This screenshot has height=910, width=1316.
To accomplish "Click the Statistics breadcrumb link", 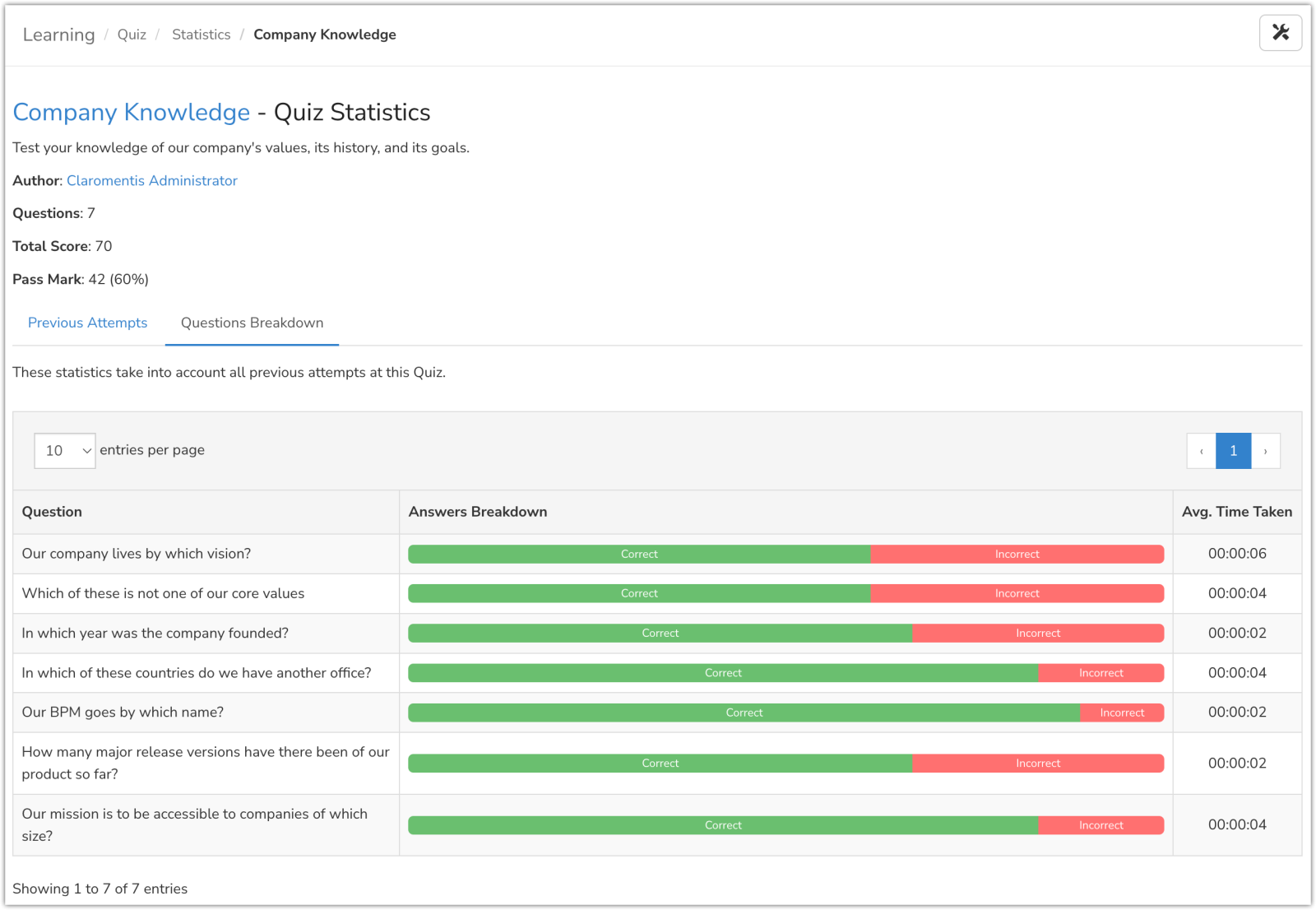I will 201,35.
